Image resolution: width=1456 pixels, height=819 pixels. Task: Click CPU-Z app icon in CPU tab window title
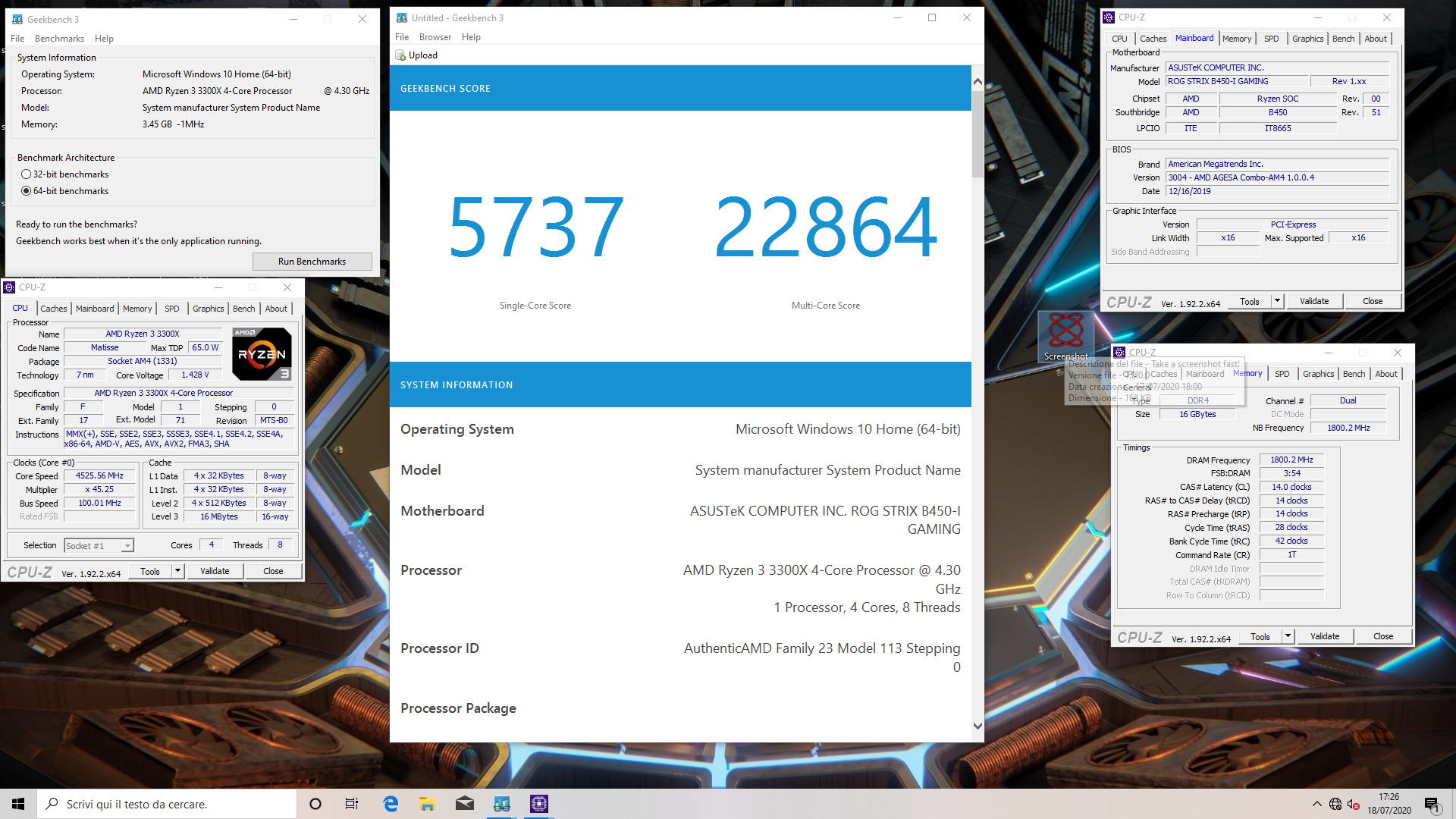point(9,287)
